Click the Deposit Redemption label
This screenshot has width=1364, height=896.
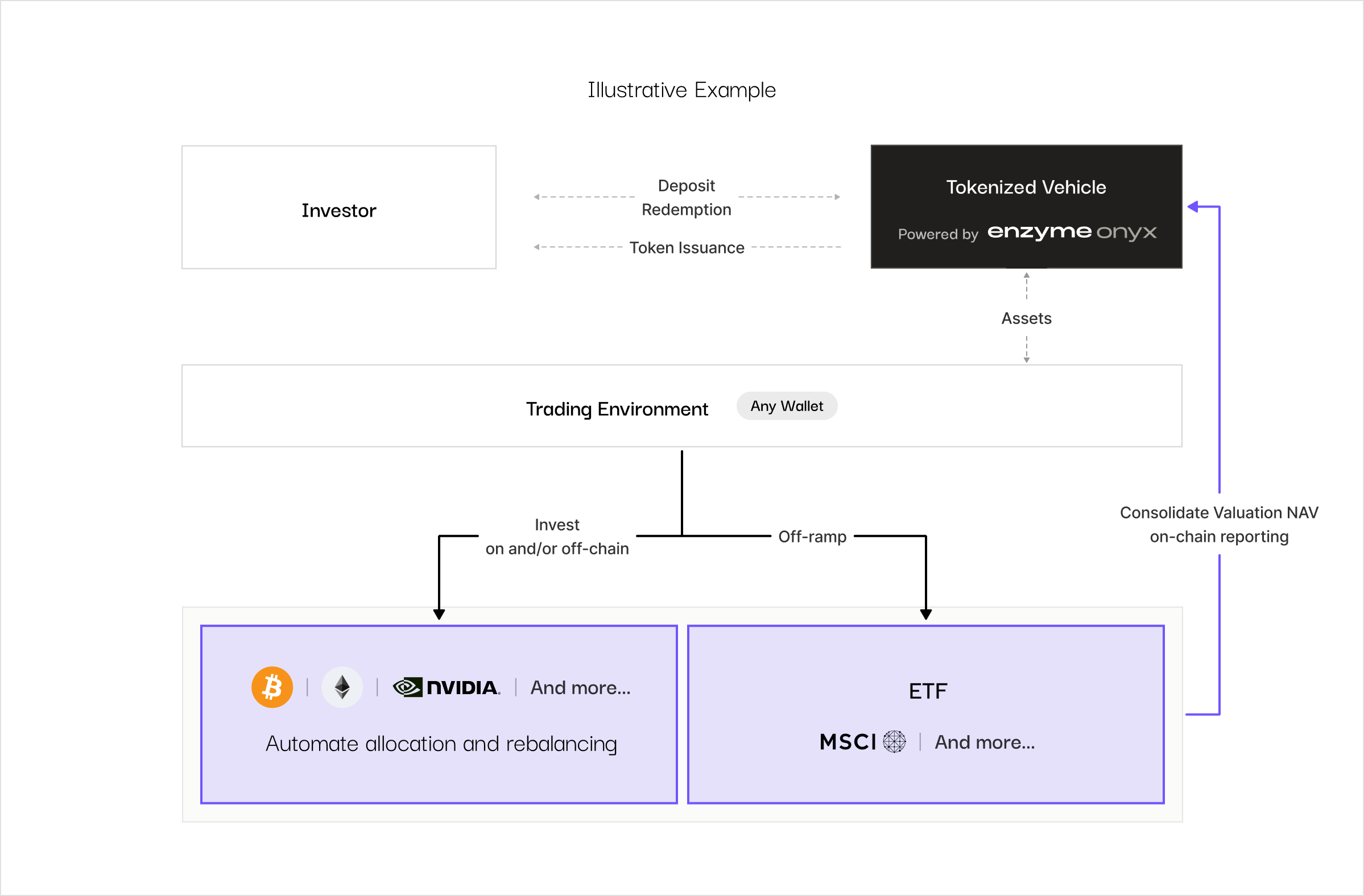686,198
